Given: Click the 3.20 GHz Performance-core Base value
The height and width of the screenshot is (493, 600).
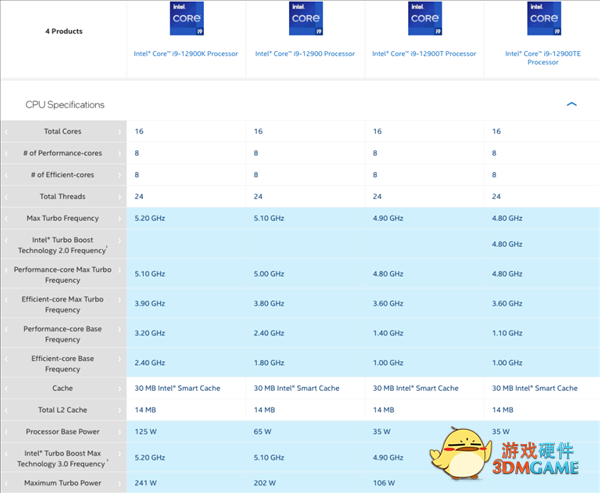Looking at the screenshot, I should click(x=150, y=333).
